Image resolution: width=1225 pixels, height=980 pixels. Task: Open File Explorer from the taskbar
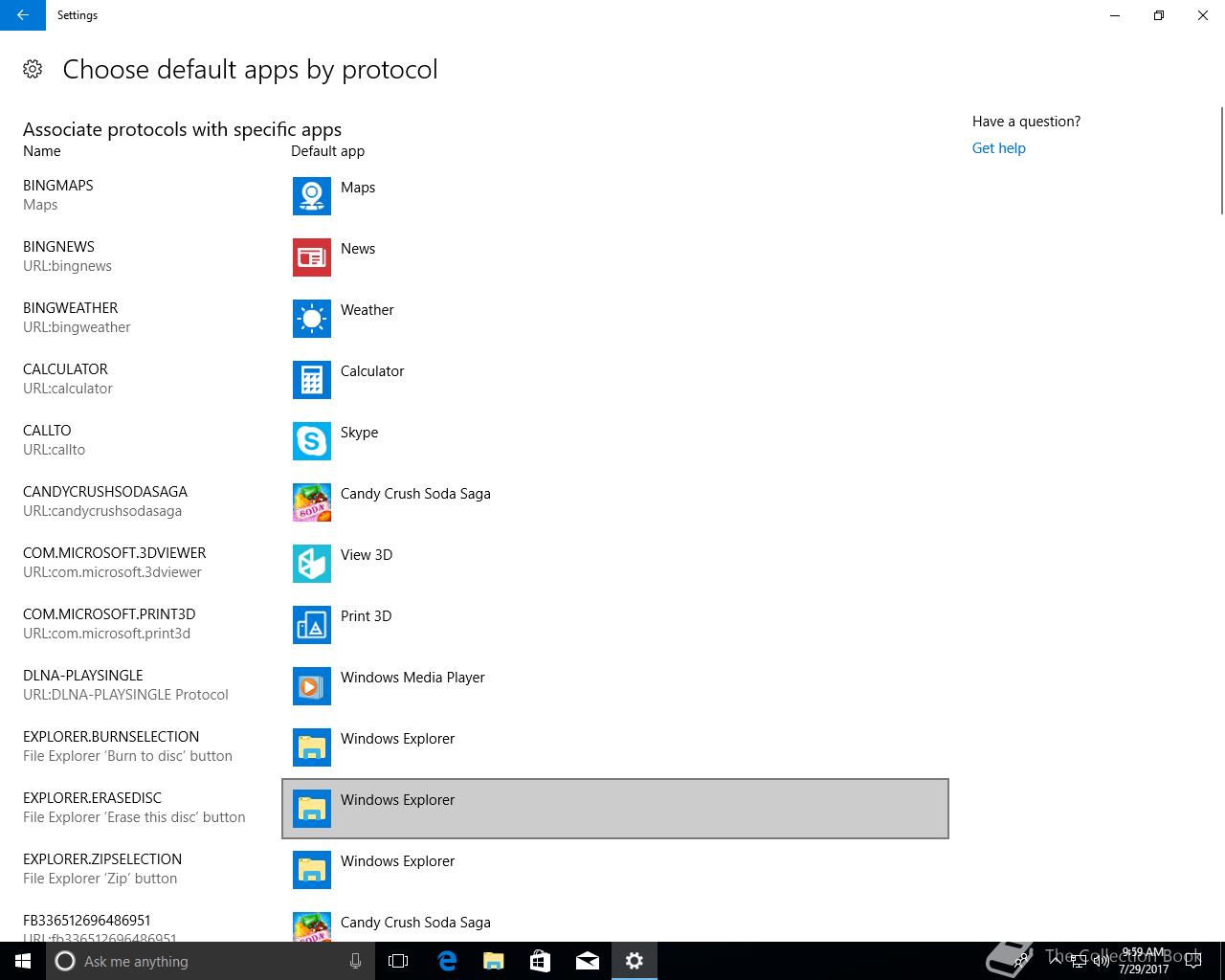click(494, 961)
